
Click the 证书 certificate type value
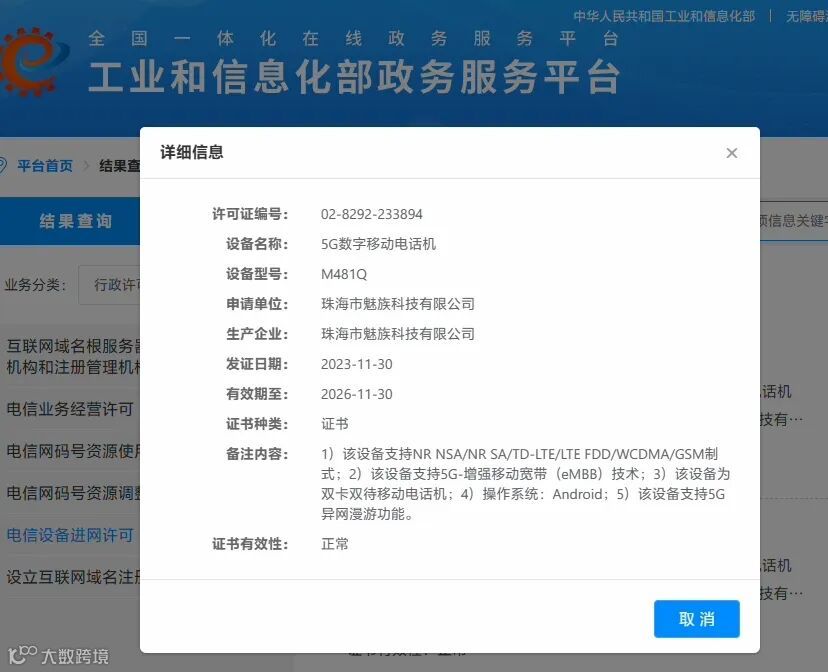coord(335,424)
